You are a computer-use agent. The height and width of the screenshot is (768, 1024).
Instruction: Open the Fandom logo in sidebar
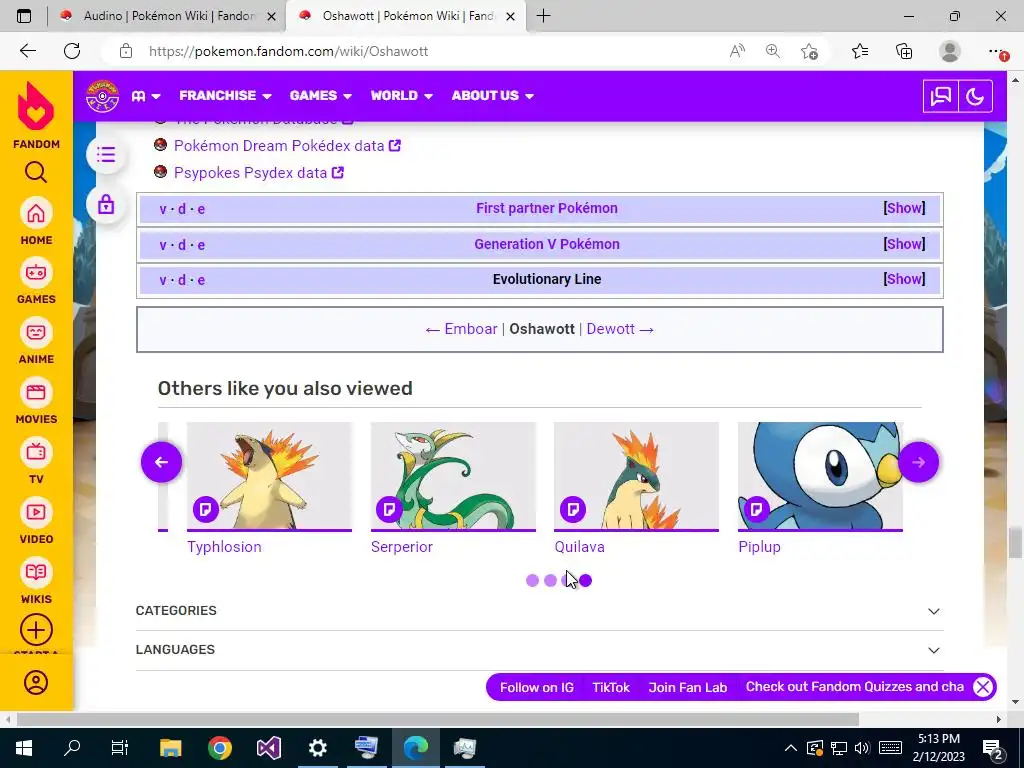pyautogui.click(x=36, y=115)
